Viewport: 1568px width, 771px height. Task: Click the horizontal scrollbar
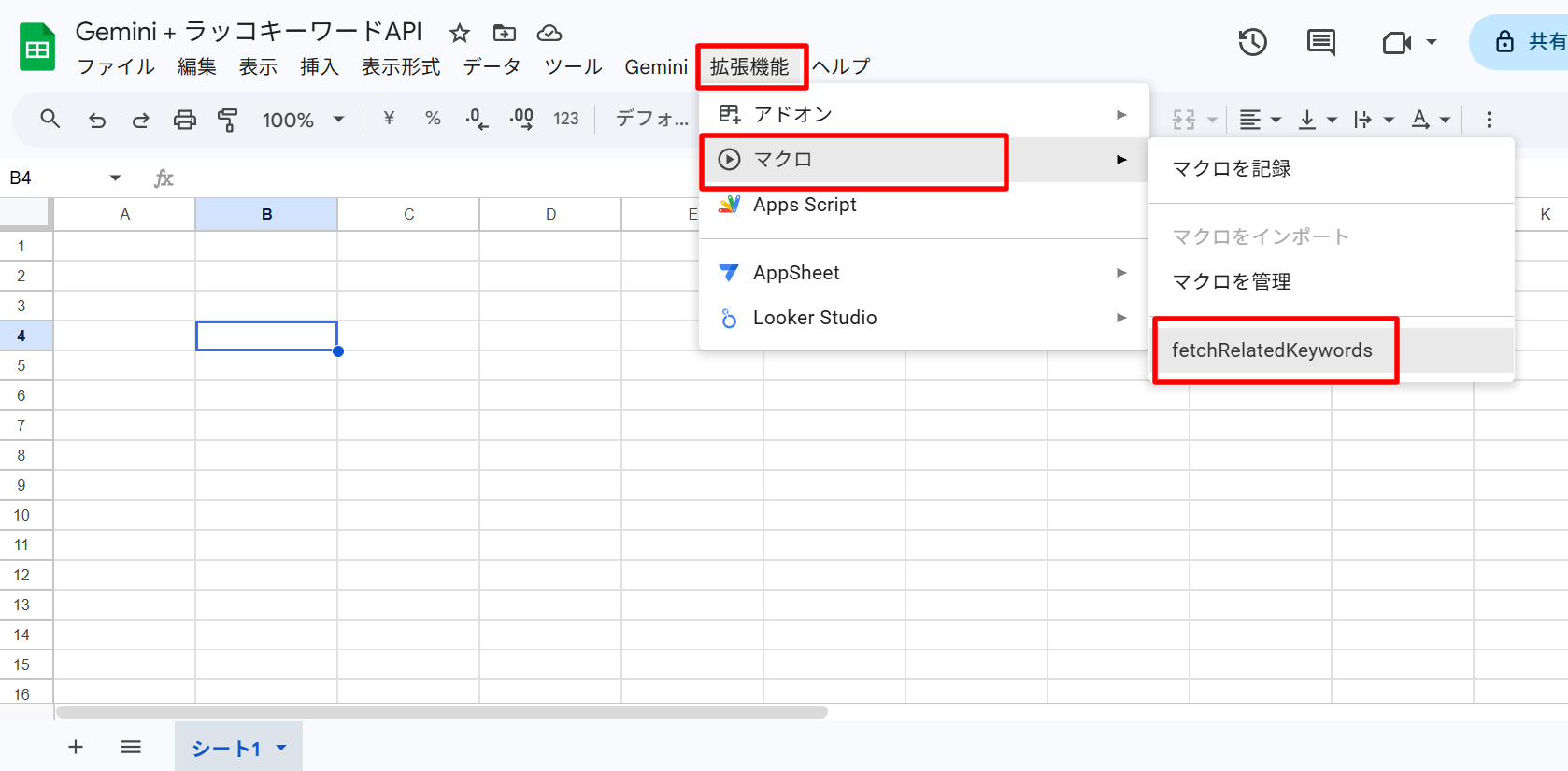click(442, 712)
